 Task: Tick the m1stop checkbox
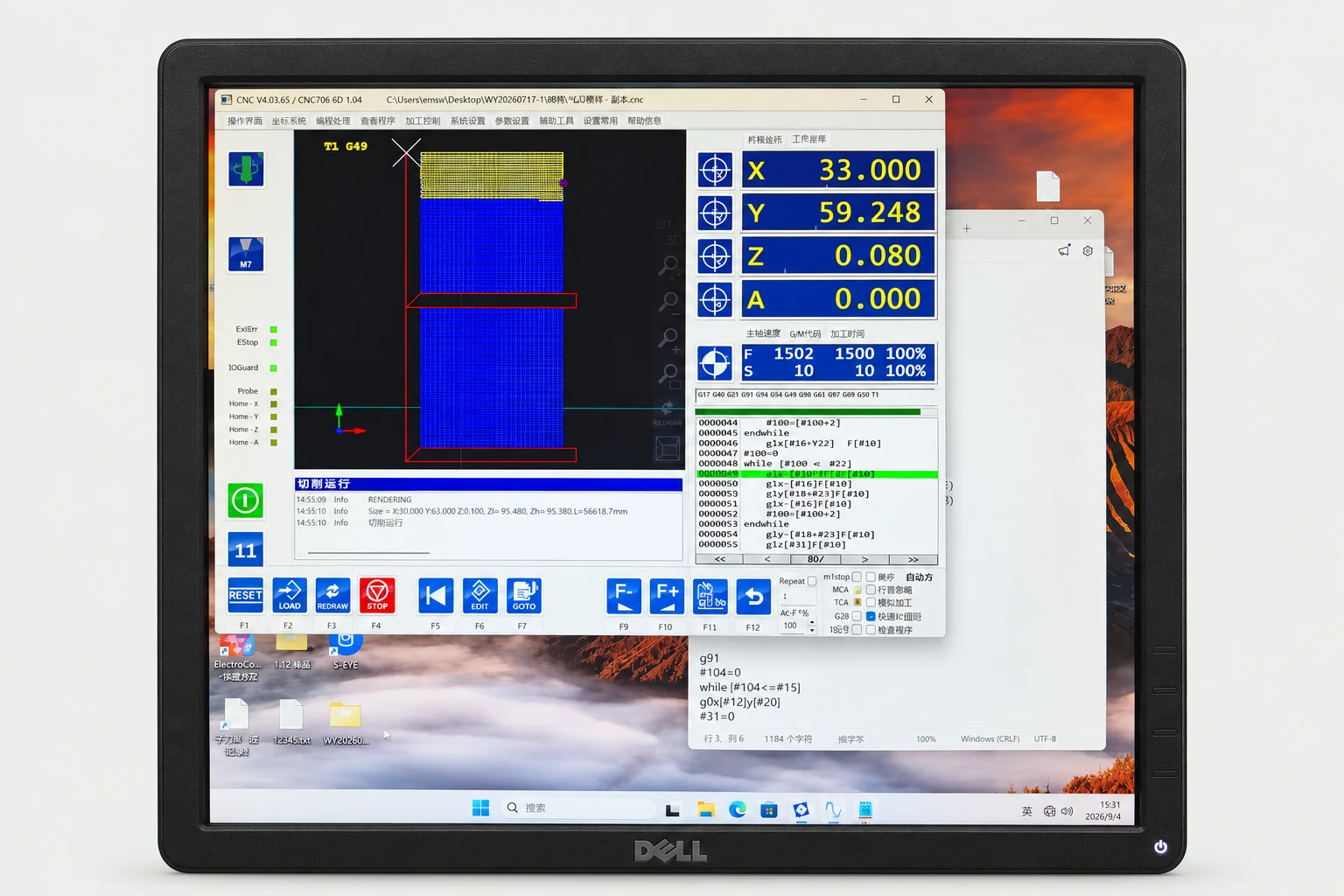[857, 577]
